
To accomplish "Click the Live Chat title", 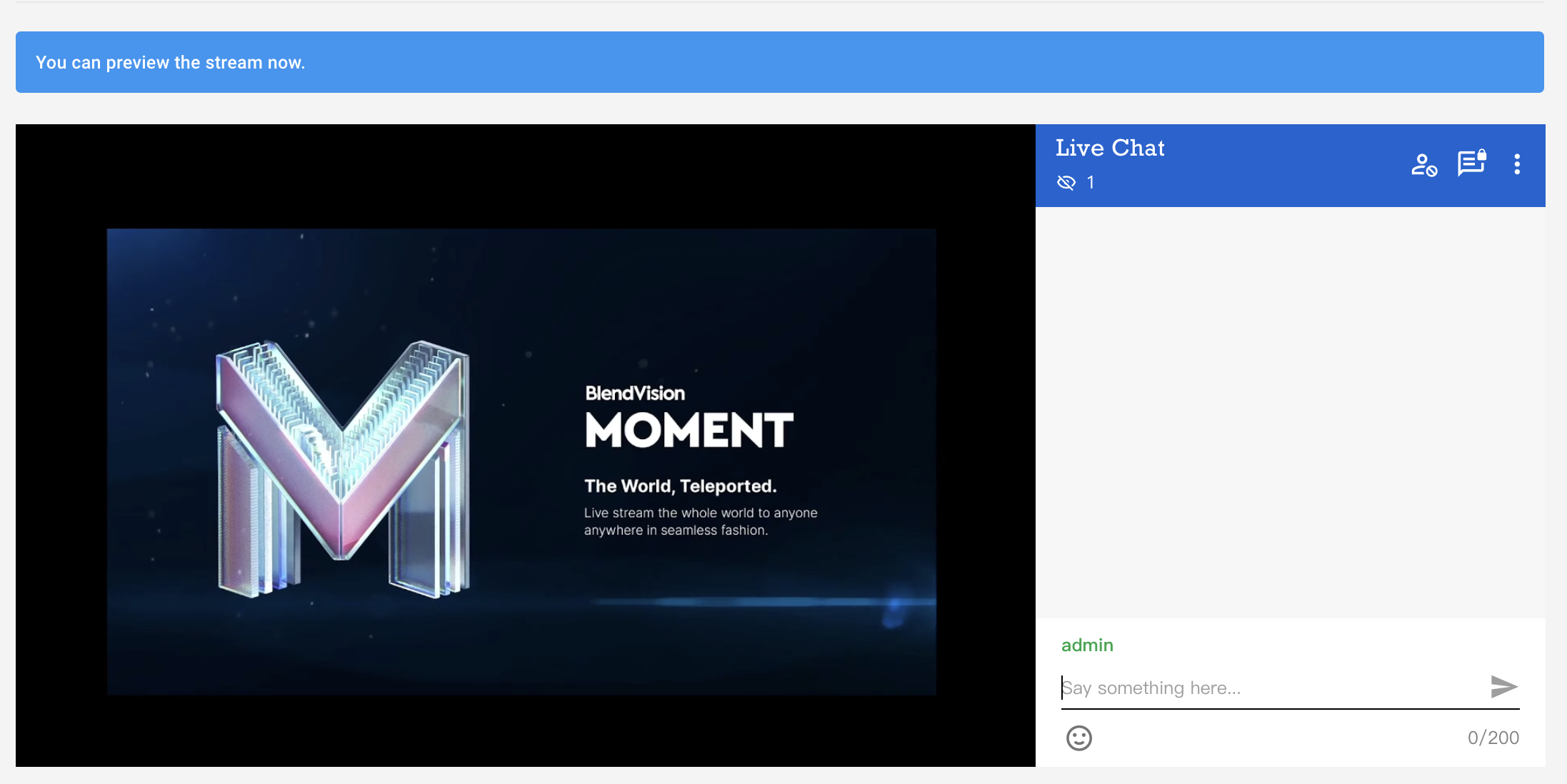I will click(x=1110, y=148).
